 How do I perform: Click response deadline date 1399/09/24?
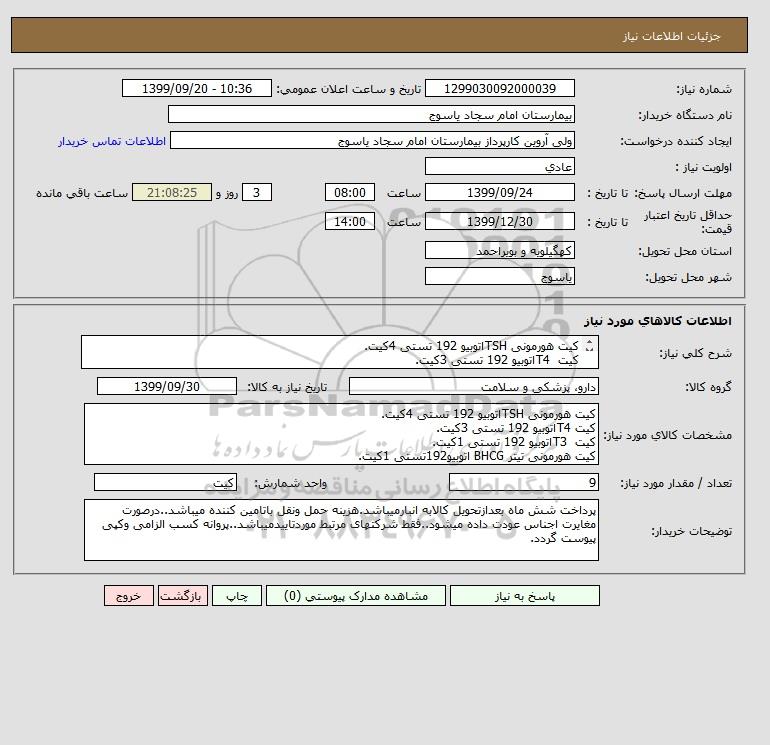(x=499, y=193)
